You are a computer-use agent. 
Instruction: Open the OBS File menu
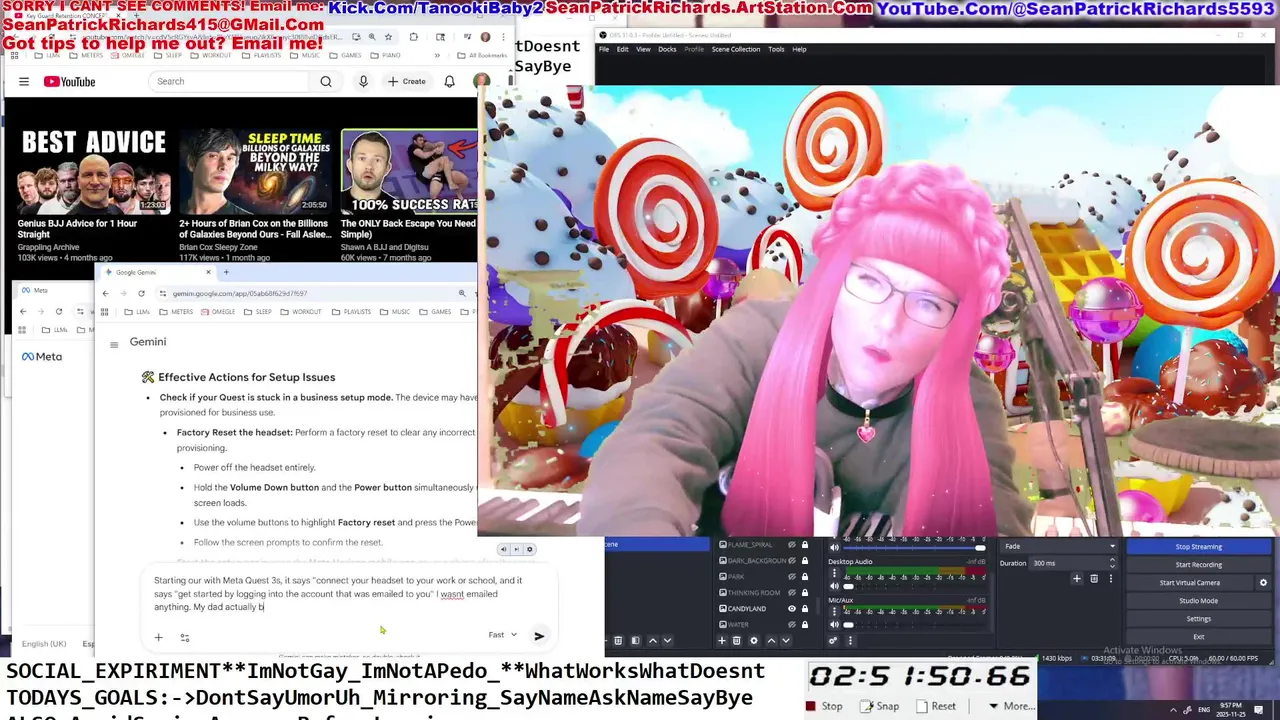tap(604, 49)
